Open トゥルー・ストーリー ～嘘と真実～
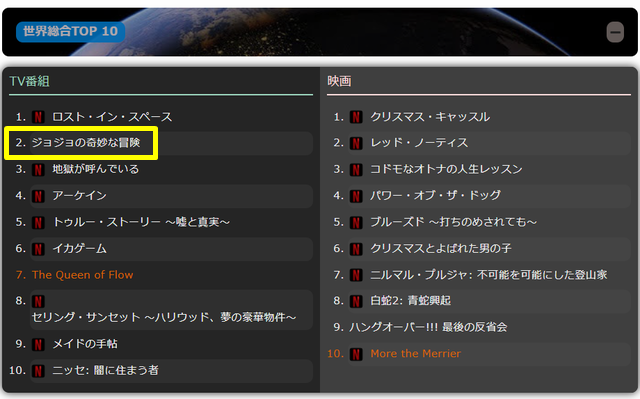Viewport: 640px width, 399px height. coord(141,222)
